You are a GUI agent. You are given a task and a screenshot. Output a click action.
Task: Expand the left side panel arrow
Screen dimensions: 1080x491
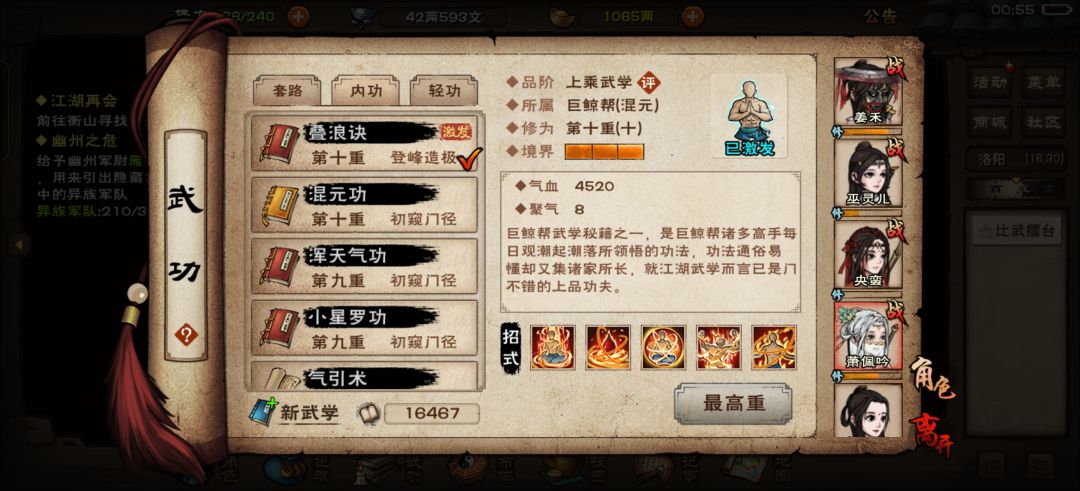pyautogui.click(x=19, y=243)
